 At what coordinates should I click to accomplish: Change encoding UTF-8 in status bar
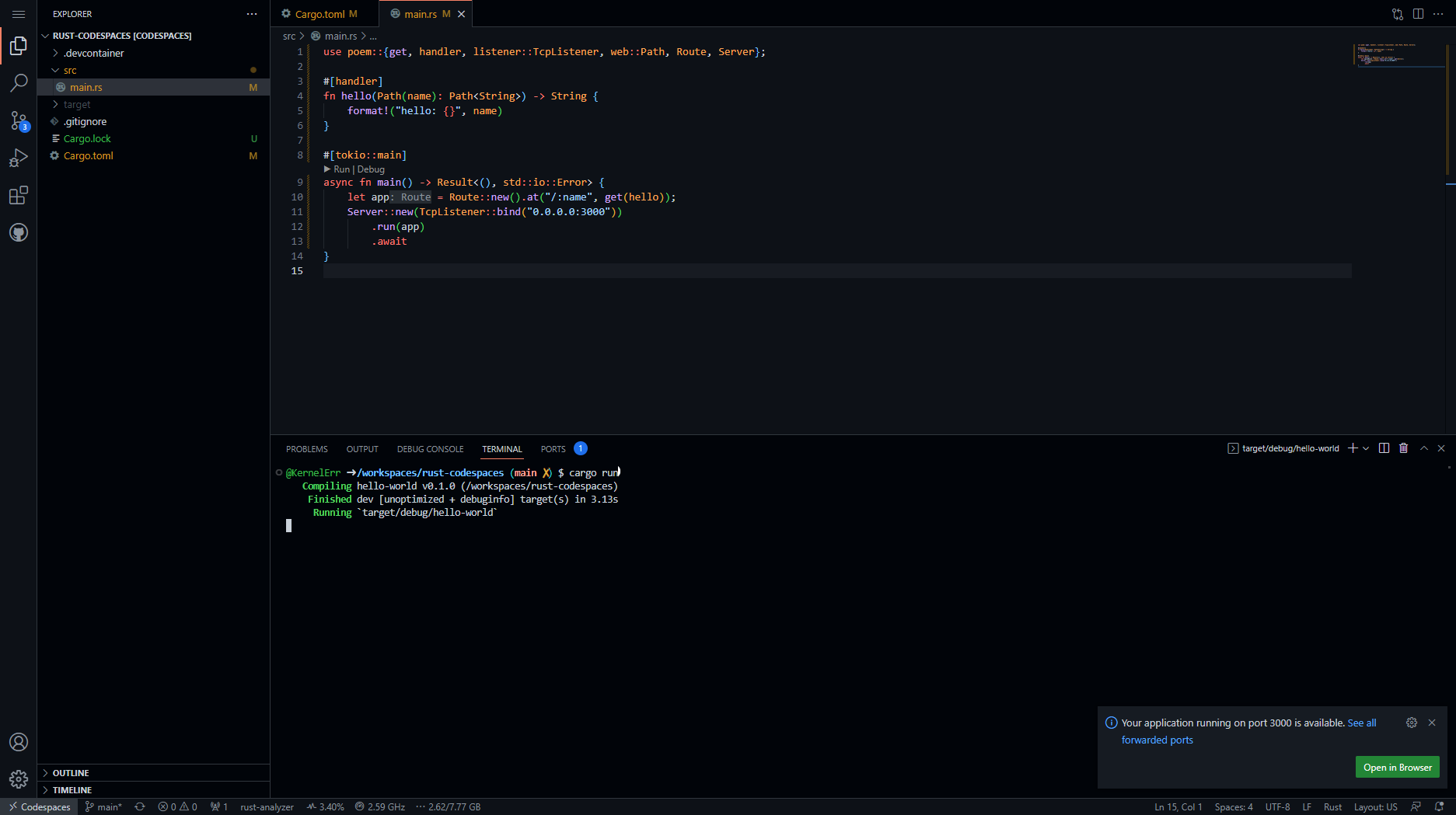(1277, 806)
